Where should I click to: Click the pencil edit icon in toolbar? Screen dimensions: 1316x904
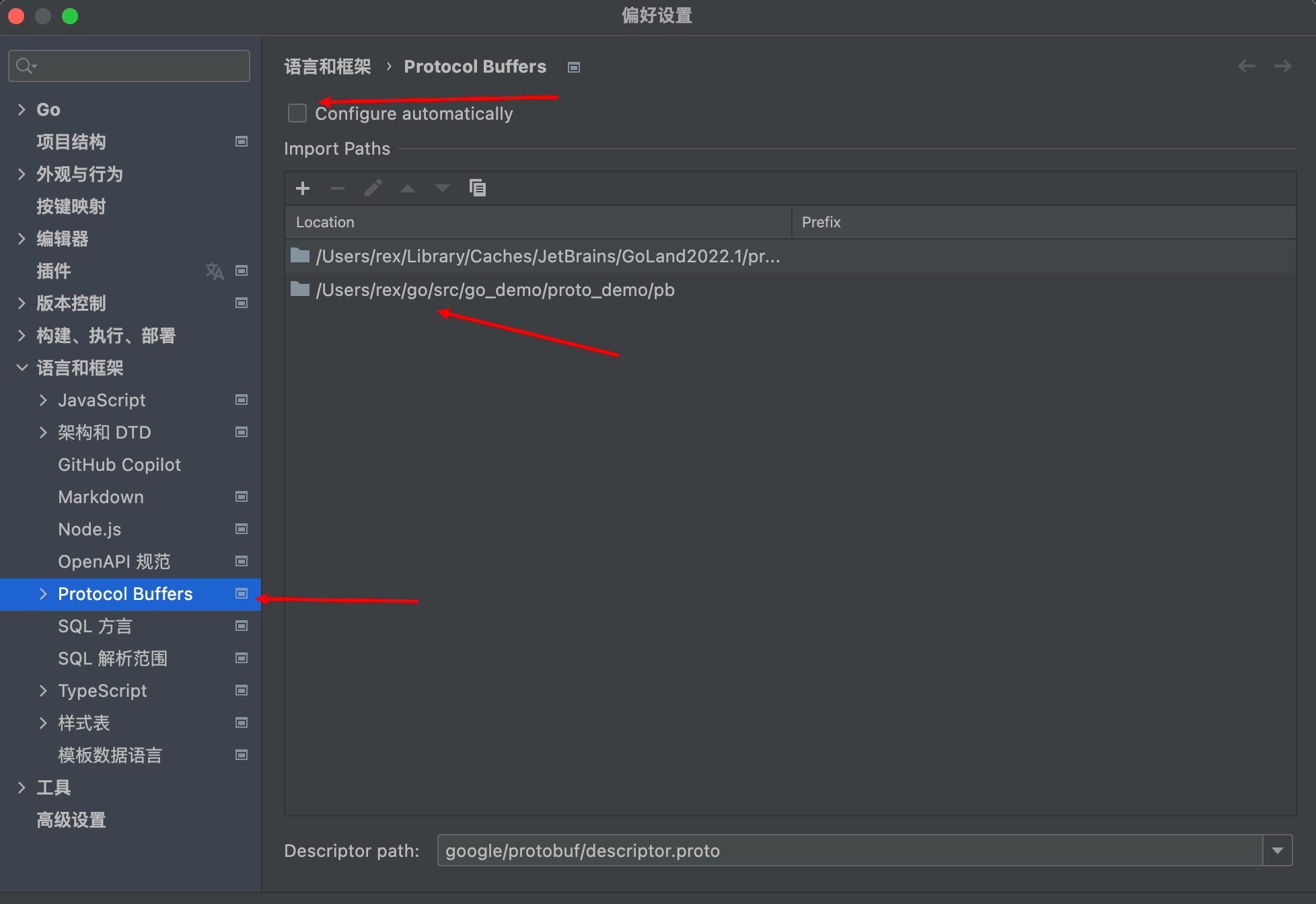tap(373, 188)
